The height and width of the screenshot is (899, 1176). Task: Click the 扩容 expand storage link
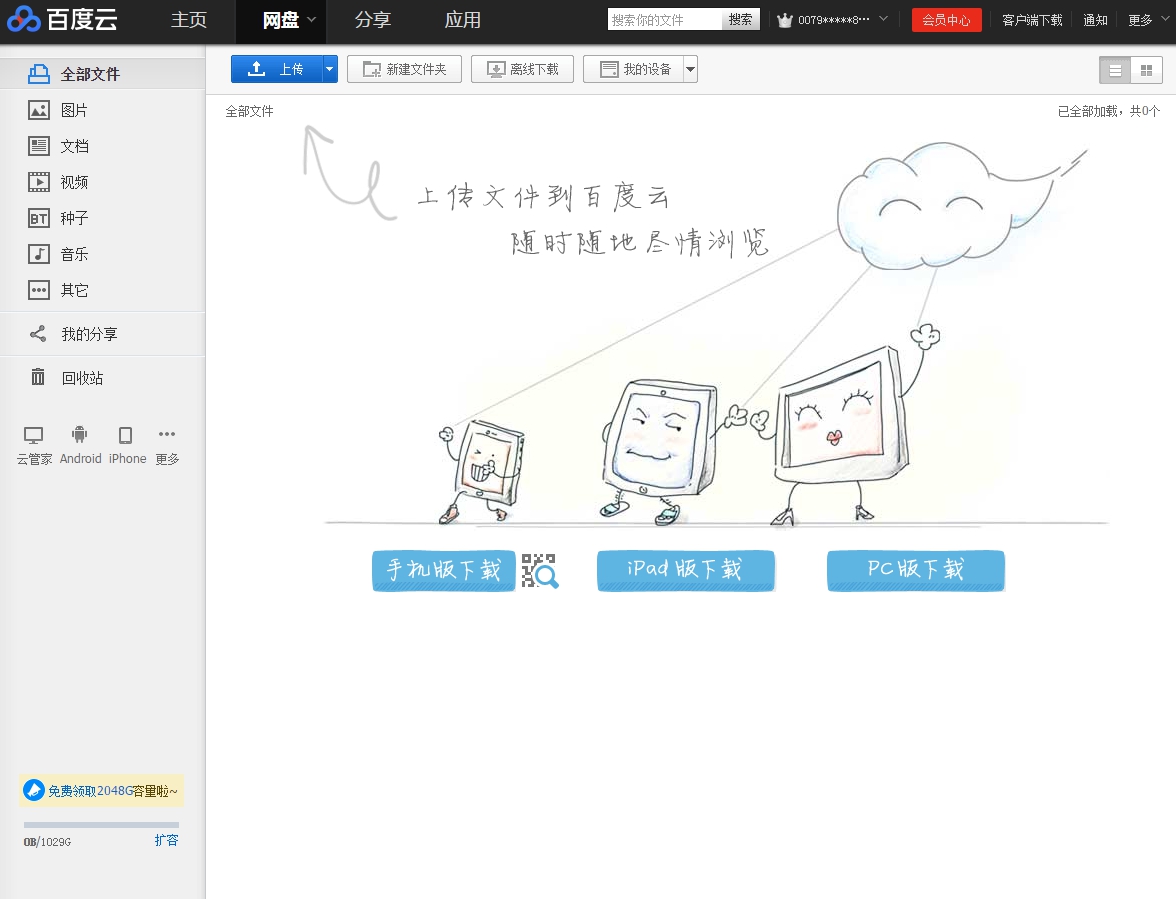[x=166, y=841]
